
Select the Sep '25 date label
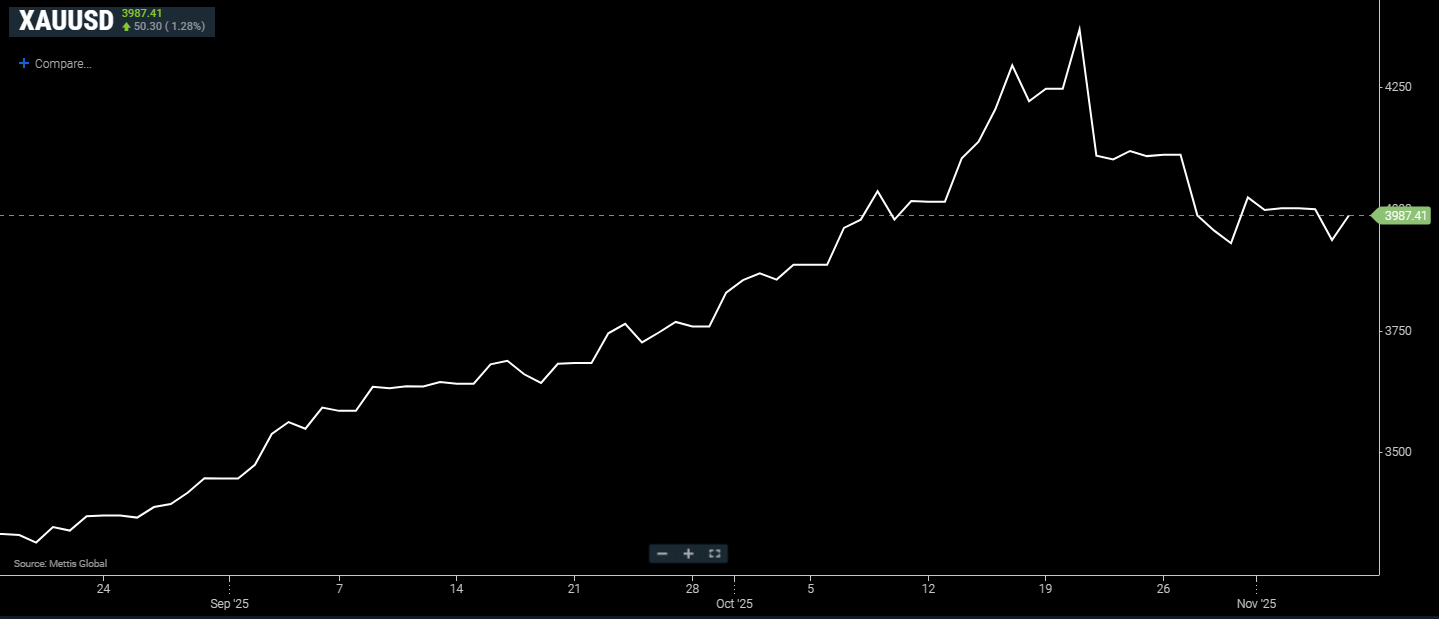(229, 604)
